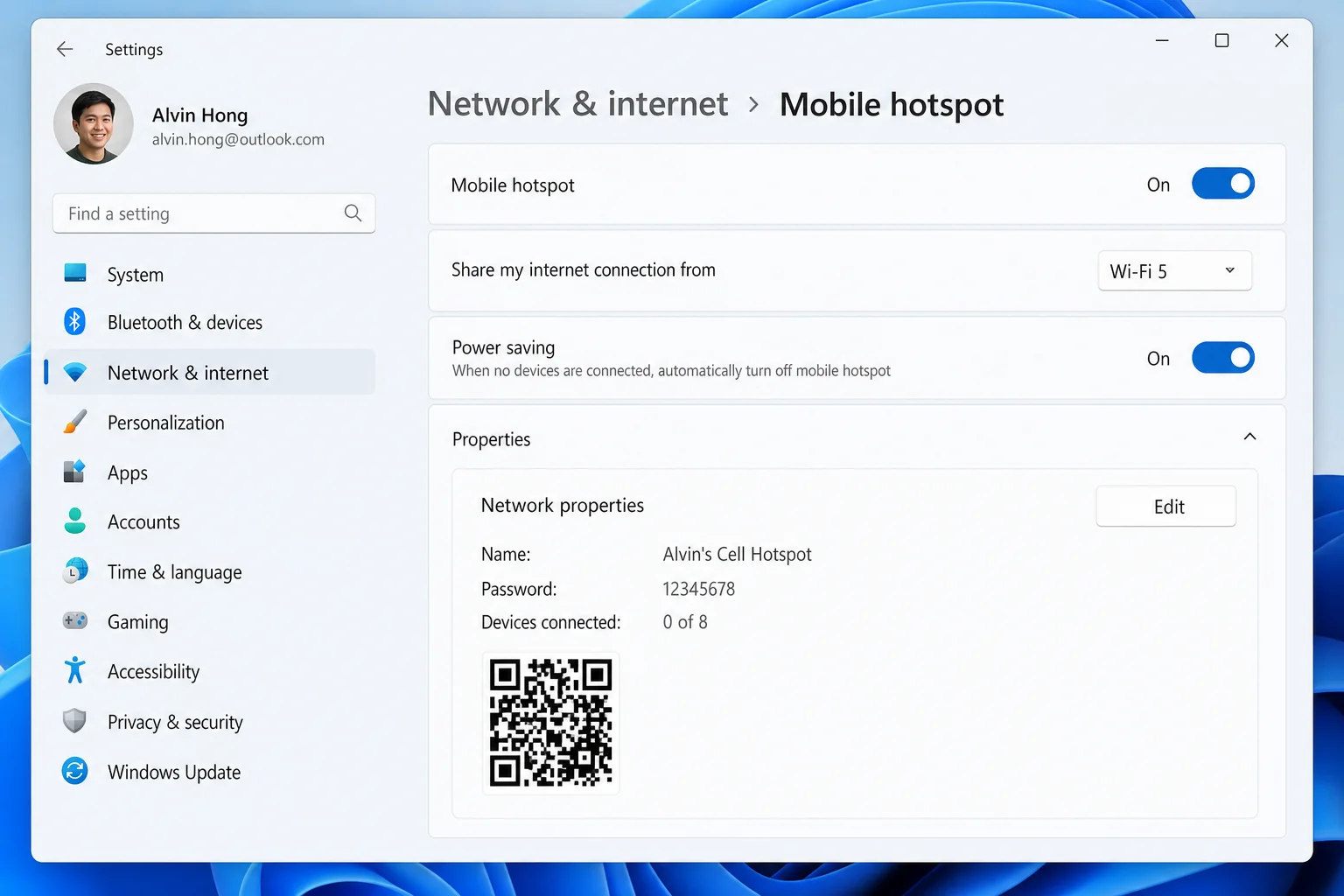This screenshot has height=896, width=1344.
Task: Open Time & language settings
Action: pos(210,571)
